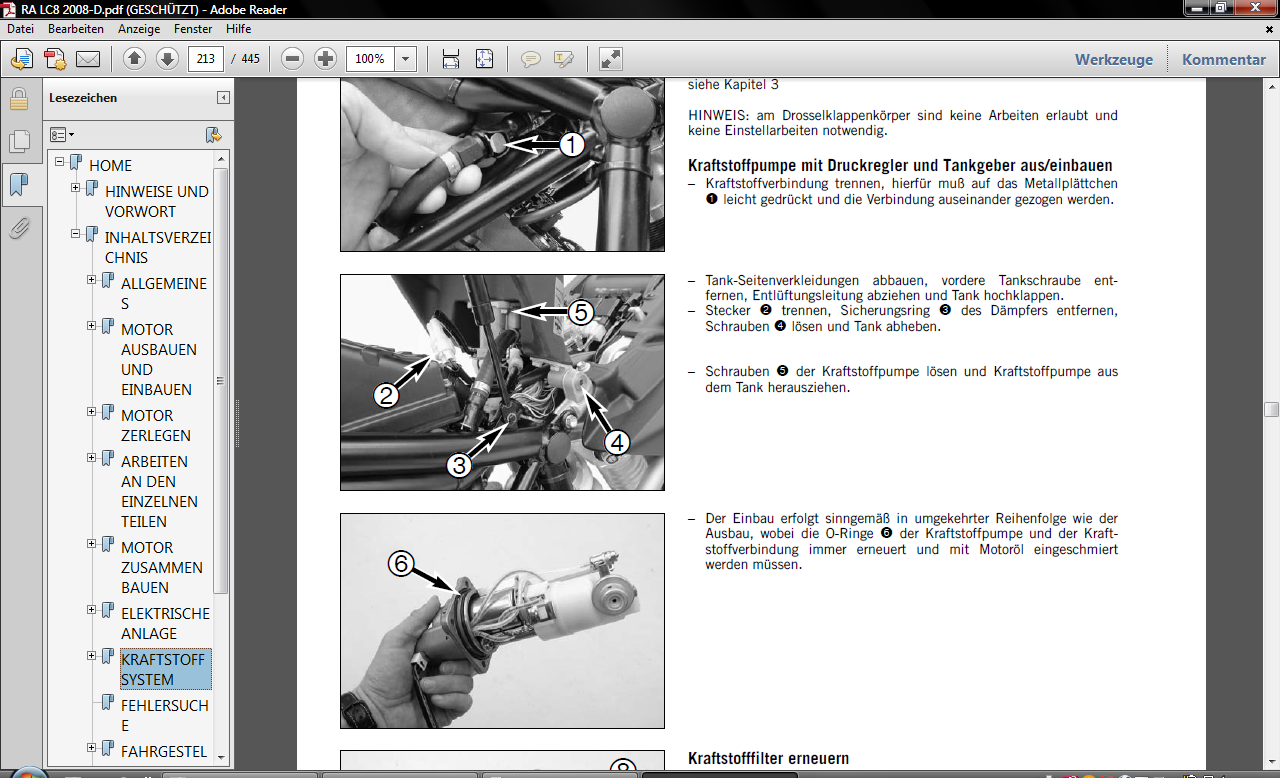This screenshot has height=778, width=1280.
Task: Open the Kommentar pane
Action: tap(1223, 59)
